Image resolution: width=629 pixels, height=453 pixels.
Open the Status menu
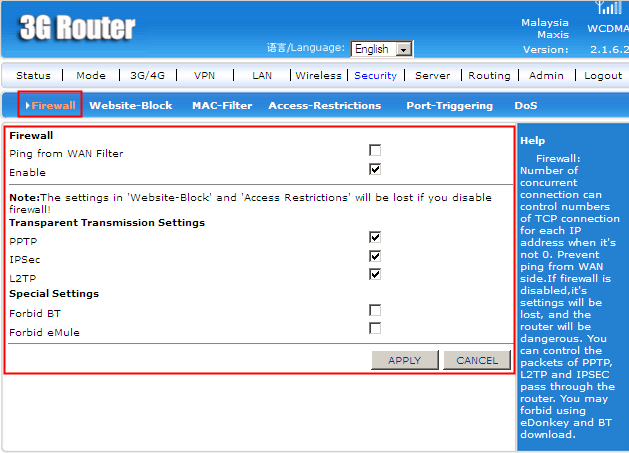33,75
